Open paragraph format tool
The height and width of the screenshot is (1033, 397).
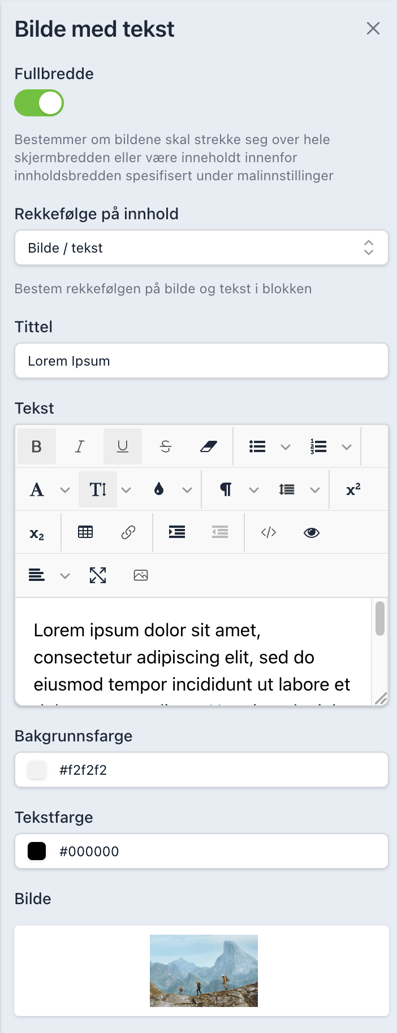pos(225,489)
